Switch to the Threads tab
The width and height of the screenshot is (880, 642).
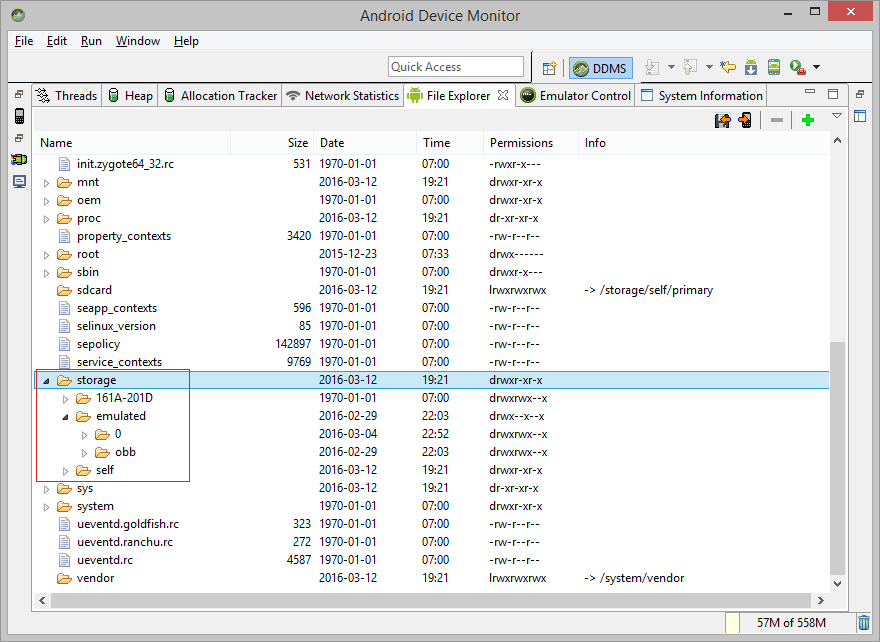coord(66,95)
